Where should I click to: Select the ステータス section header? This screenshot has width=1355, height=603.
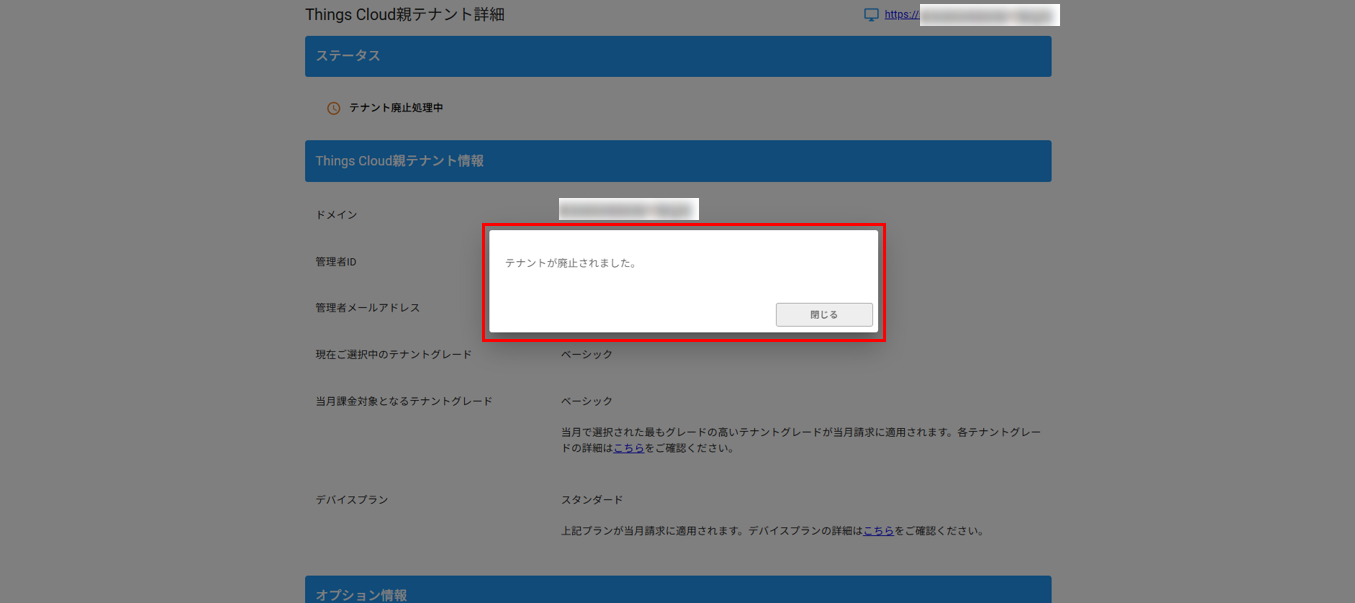(346, 56)
